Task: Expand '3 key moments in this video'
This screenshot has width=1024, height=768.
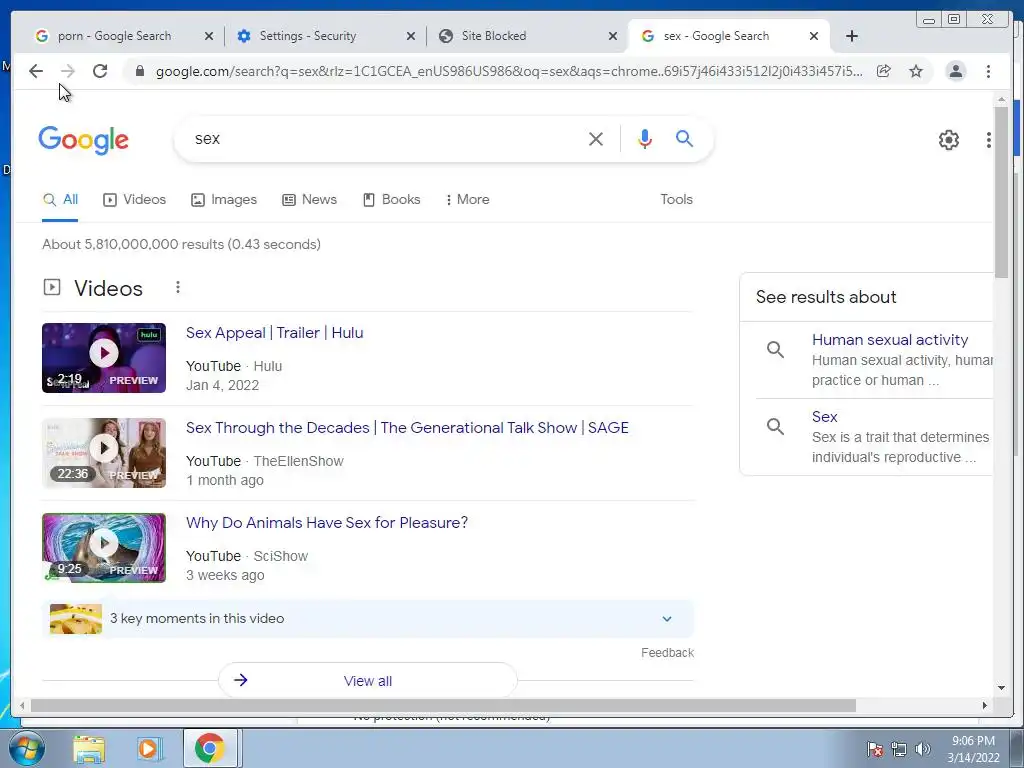Action: tap(368, 618)
